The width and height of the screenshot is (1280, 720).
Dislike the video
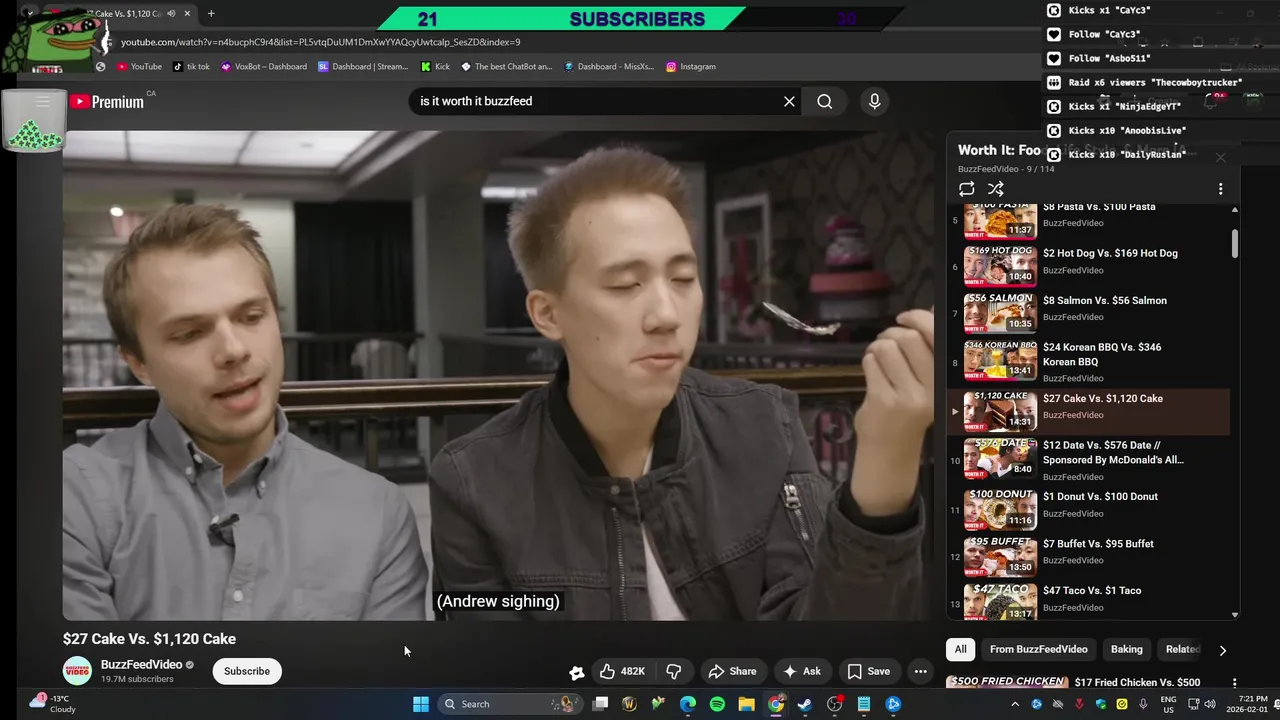(673, 671)
